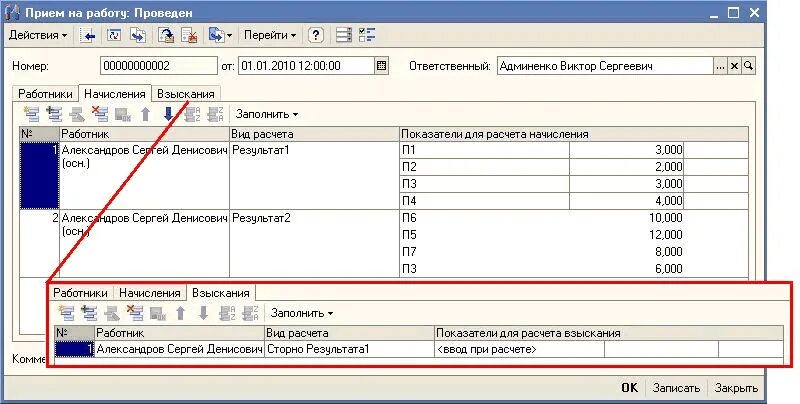
Task: Move row up with gray arrow in Начисления toolbar
Action: click(145, 114)
